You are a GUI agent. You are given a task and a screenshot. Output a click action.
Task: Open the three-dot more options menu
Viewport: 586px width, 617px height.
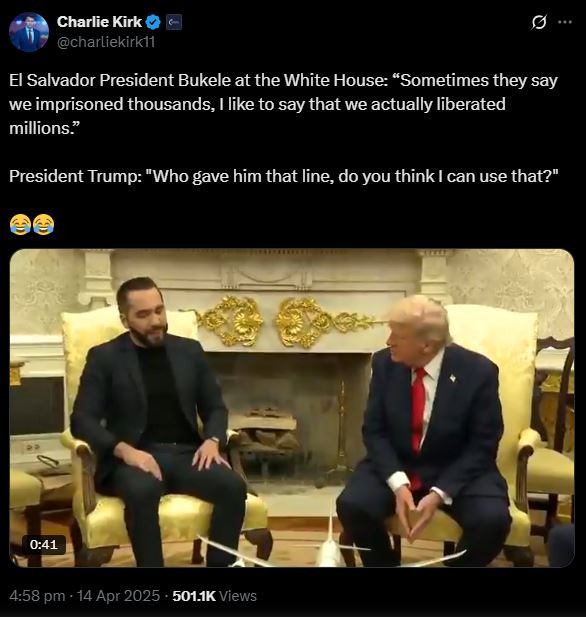click(565, 22)
